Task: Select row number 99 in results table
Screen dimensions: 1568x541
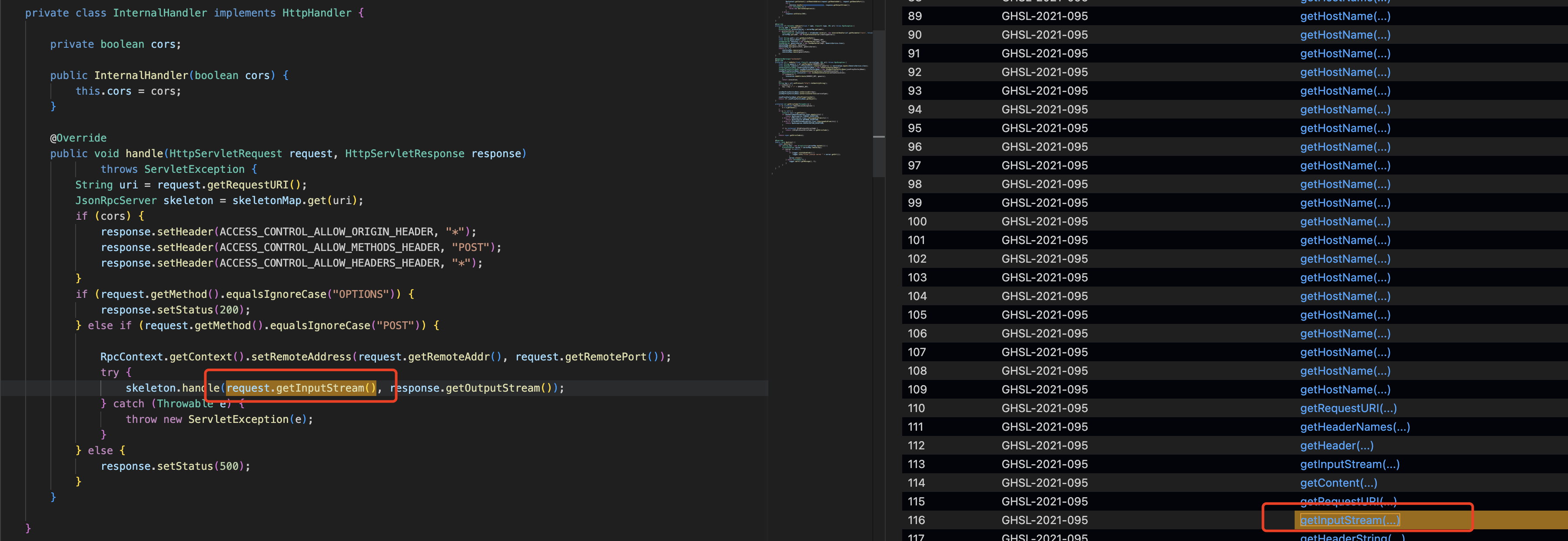Action: tap(914, 203)
